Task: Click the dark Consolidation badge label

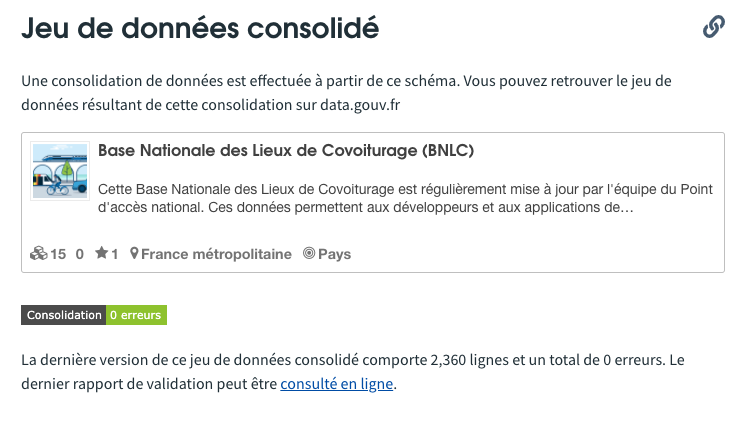Action: point(63,315)
